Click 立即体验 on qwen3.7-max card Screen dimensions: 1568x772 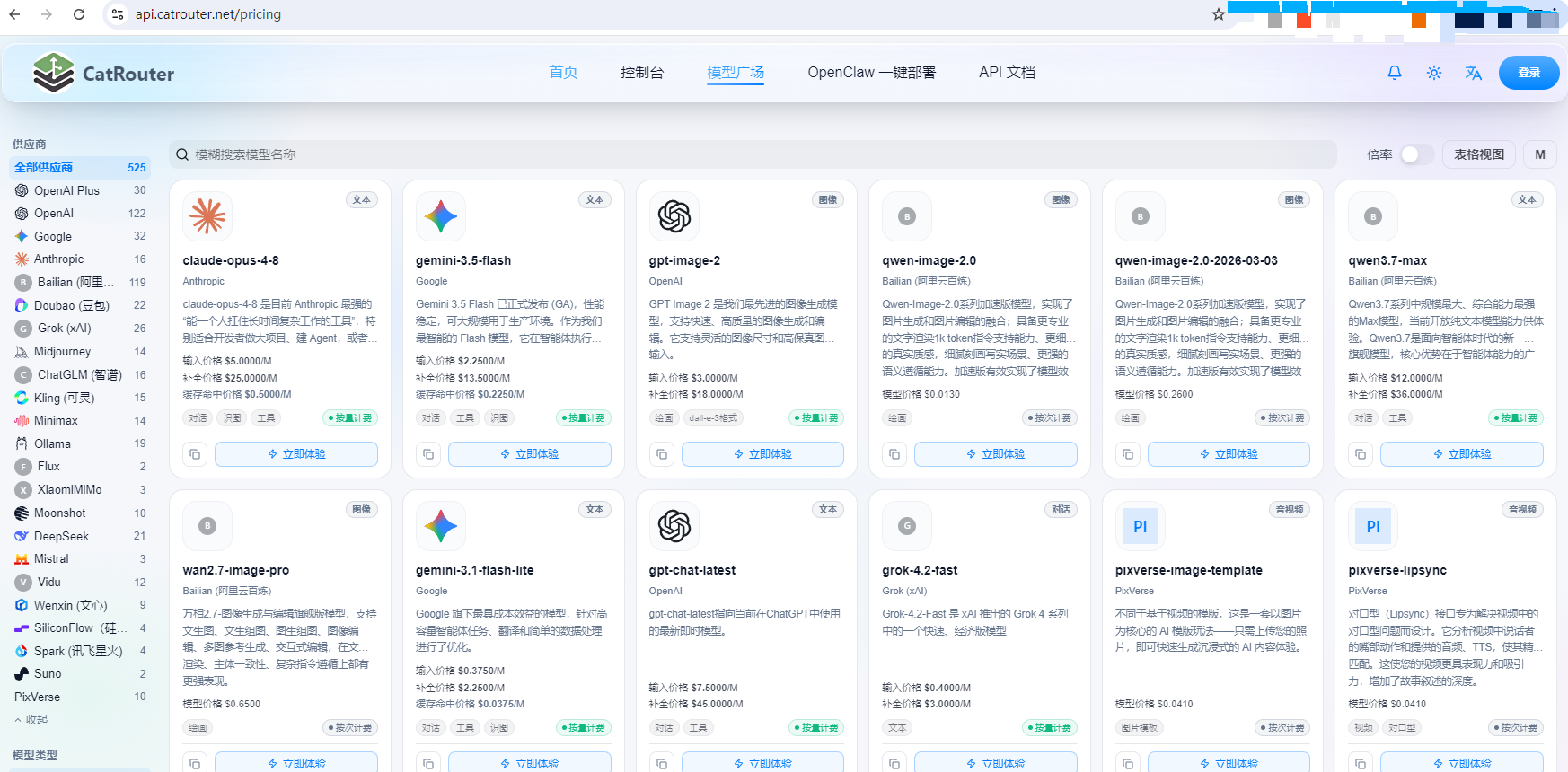(1462, 454)
